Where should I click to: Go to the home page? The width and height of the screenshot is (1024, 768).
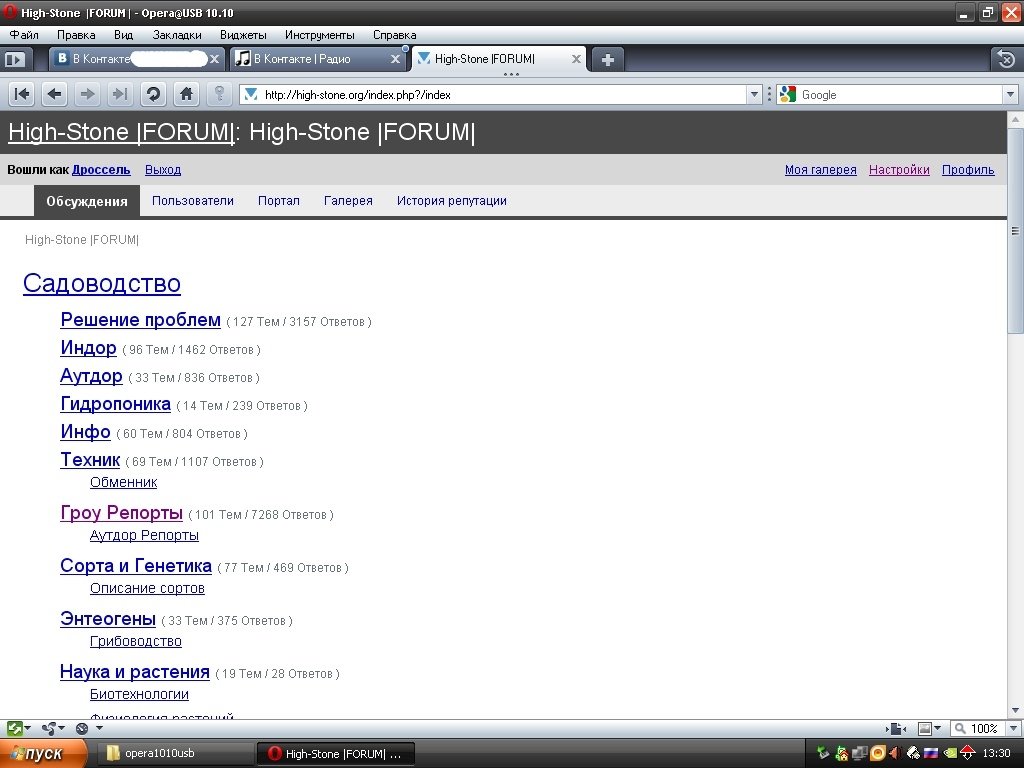pos(186,95)
